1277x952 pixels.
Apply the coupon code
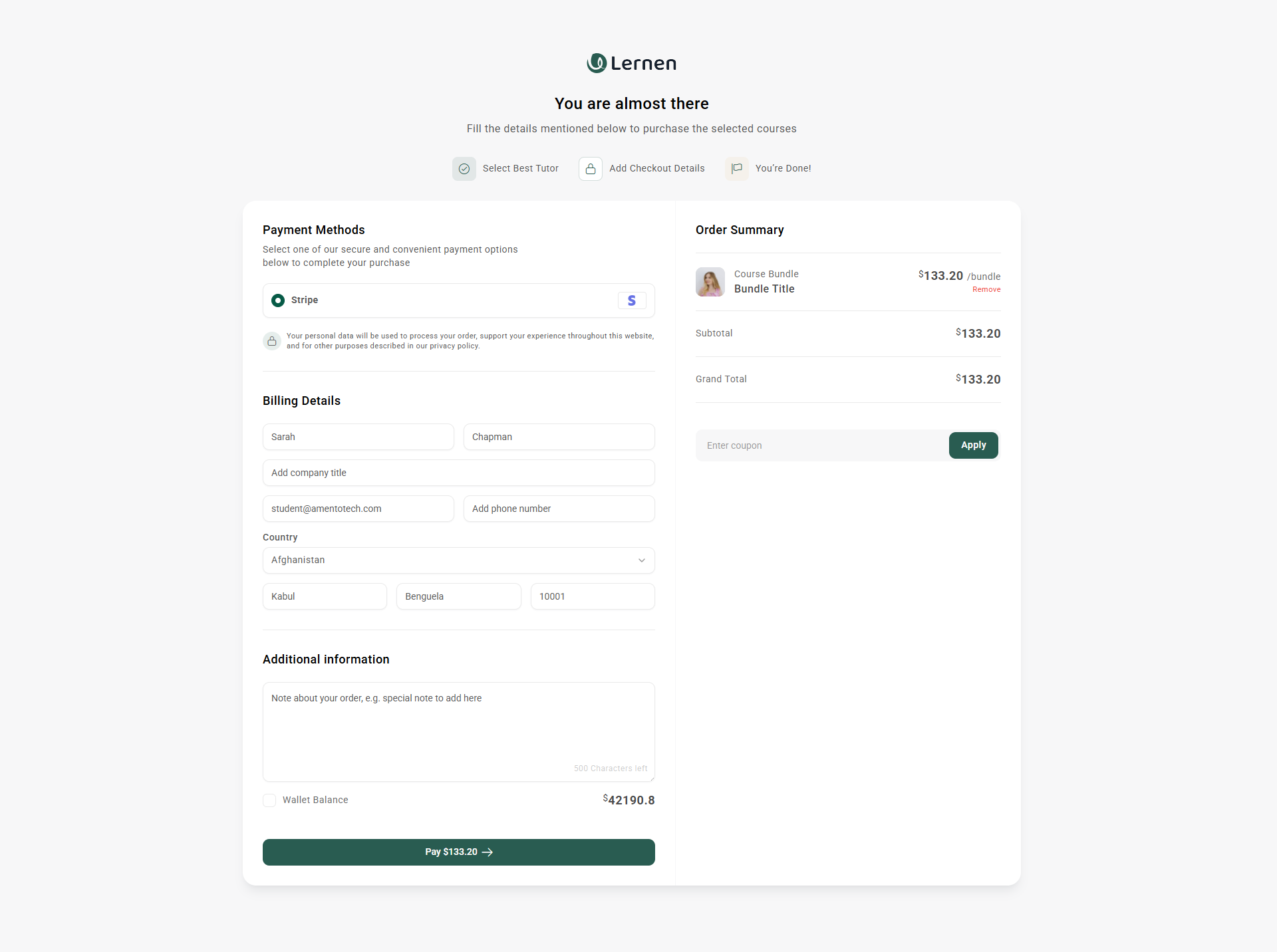click(973, 445)
